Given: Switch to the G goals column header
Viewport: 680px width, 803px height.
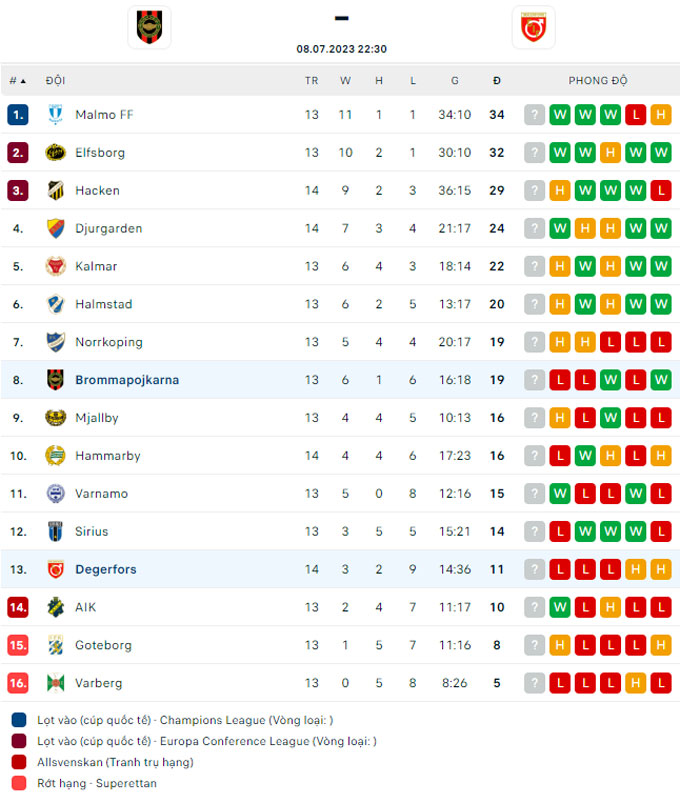Looking at the screenshot, I should [x=455, y=80].
